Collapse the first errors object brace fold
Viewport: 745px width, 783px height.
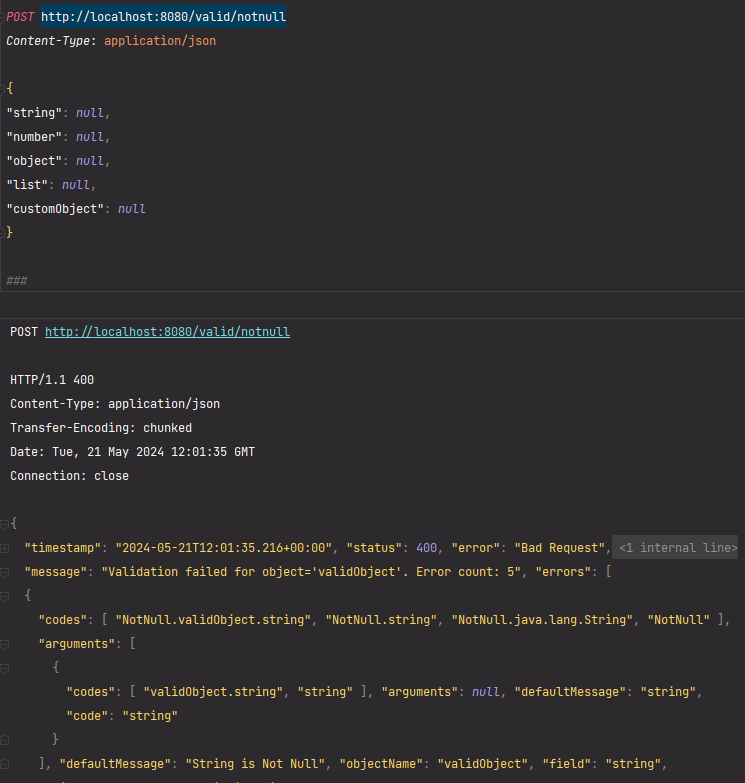(x=4, y=597)
